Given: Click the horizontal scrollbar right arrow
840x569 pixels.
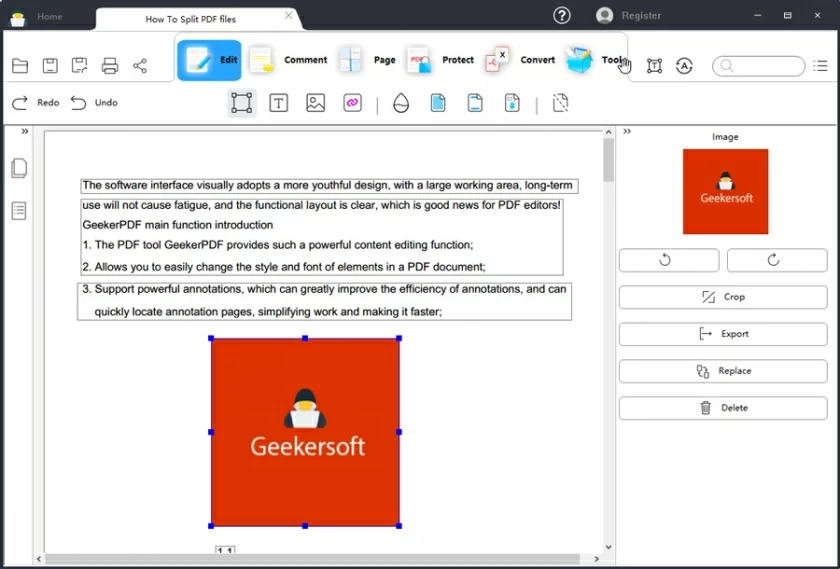Looking at the screenshot, I should [x=596, y=559].
